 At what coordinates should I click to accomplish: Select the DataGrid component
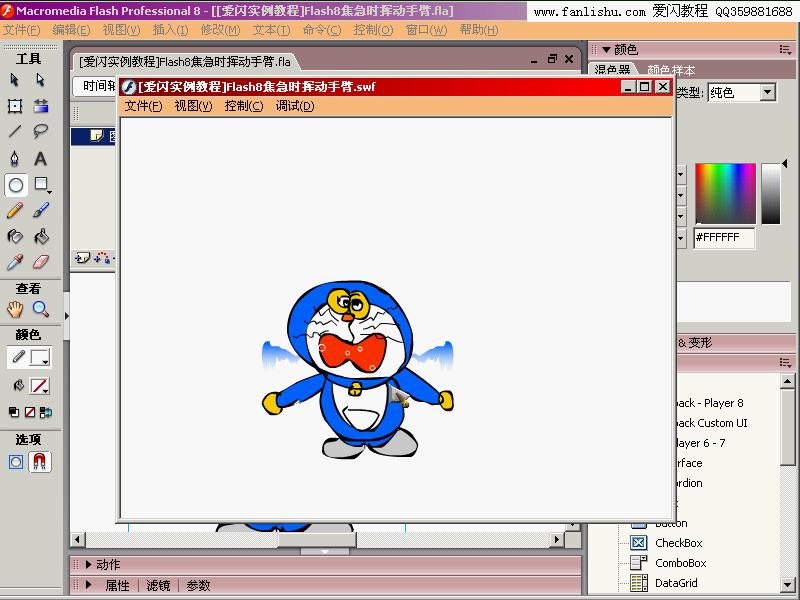click(676, 583)
